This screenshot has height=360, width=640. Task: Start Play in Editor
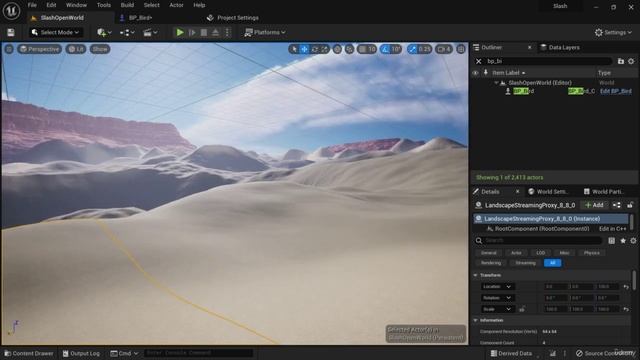coord(180,33)
